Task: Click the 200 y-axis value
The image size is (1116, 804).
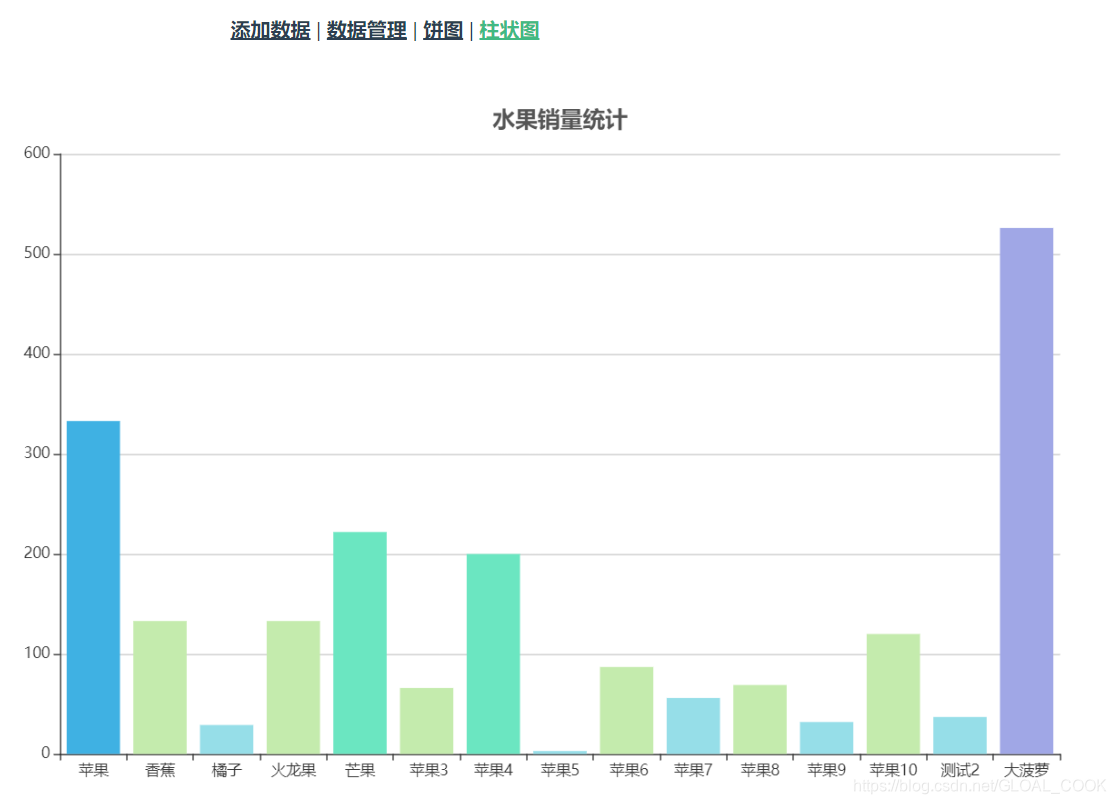Action: [37, 553]
